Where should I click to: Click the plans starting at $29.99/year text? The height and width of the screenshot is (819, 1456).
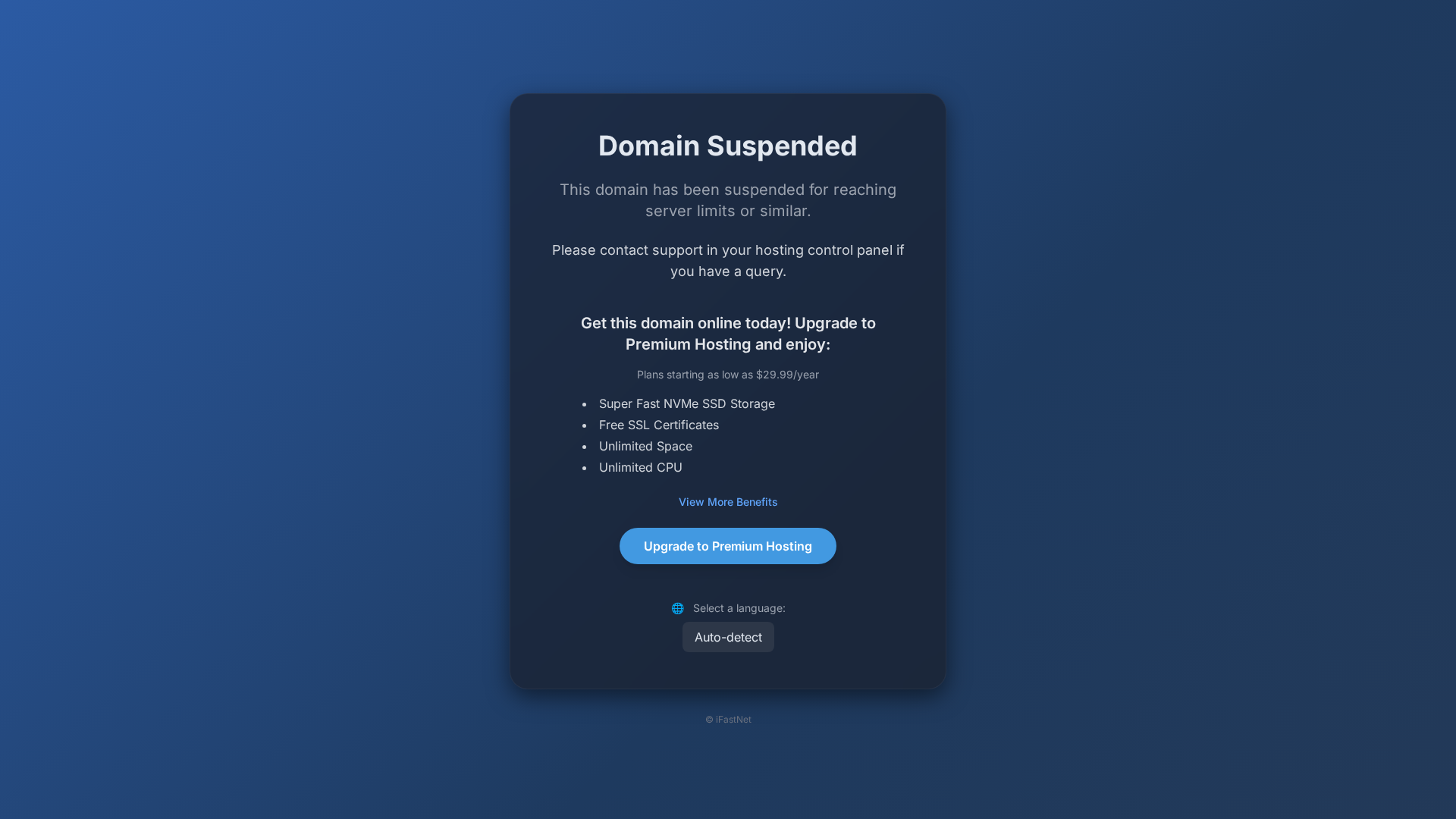tap(728, 375)
